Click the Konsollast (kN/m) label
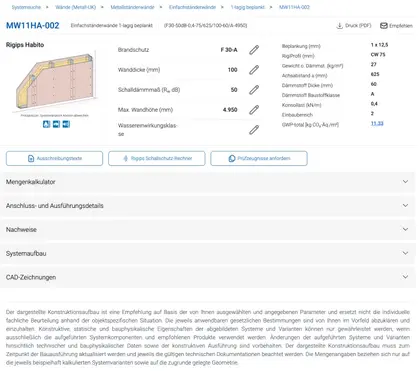This screenshot has height=371, width=420. click(301, 105)
